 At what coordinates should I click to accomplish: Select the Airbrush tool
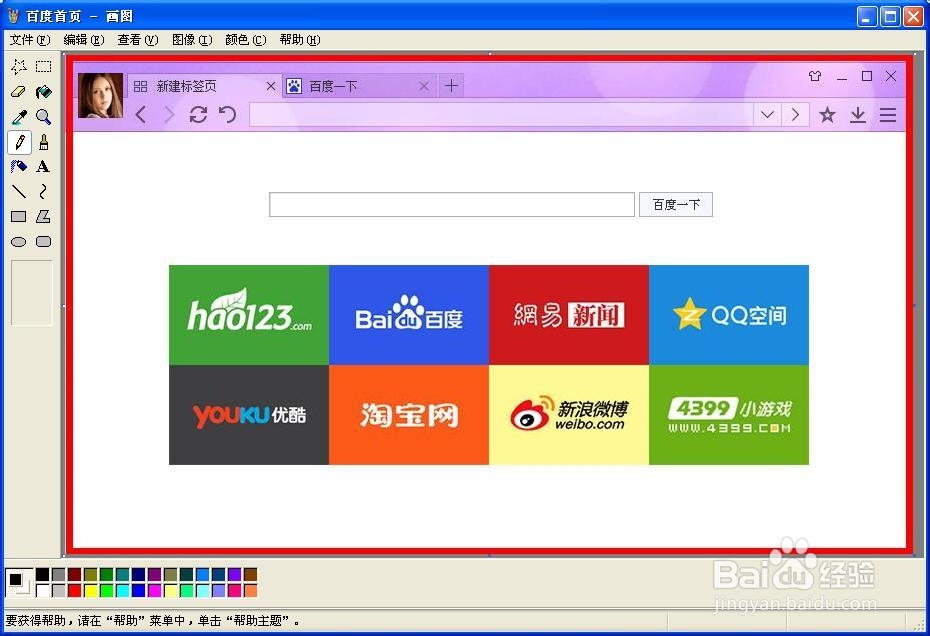pyautogui.click(x=18, y=165)
